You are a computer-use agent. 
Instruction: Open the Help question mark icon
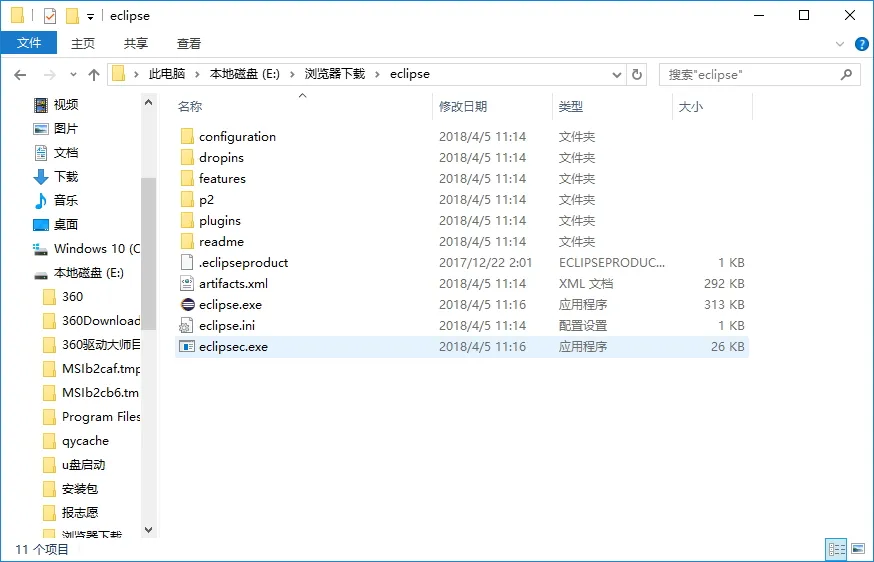tap(861, 44)
